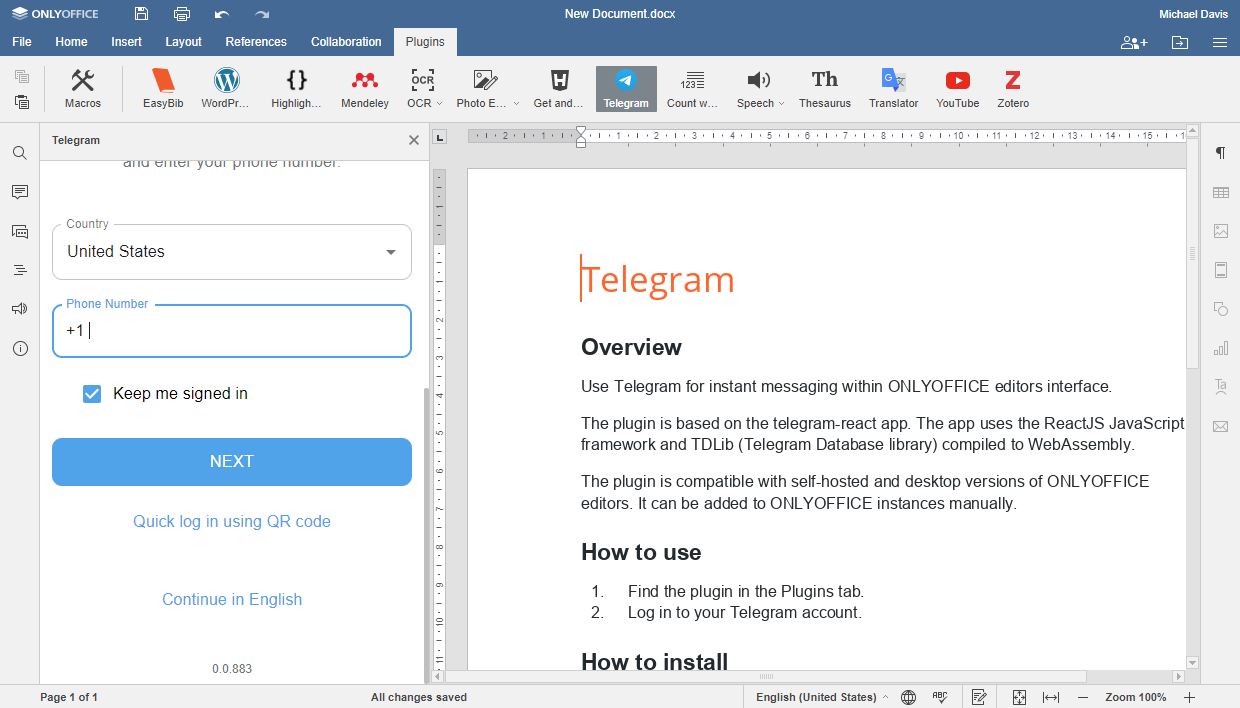Open the Search panel in left sidebar
The height and width of the screenshot is (708, 1240).
(x=20, y=153)
